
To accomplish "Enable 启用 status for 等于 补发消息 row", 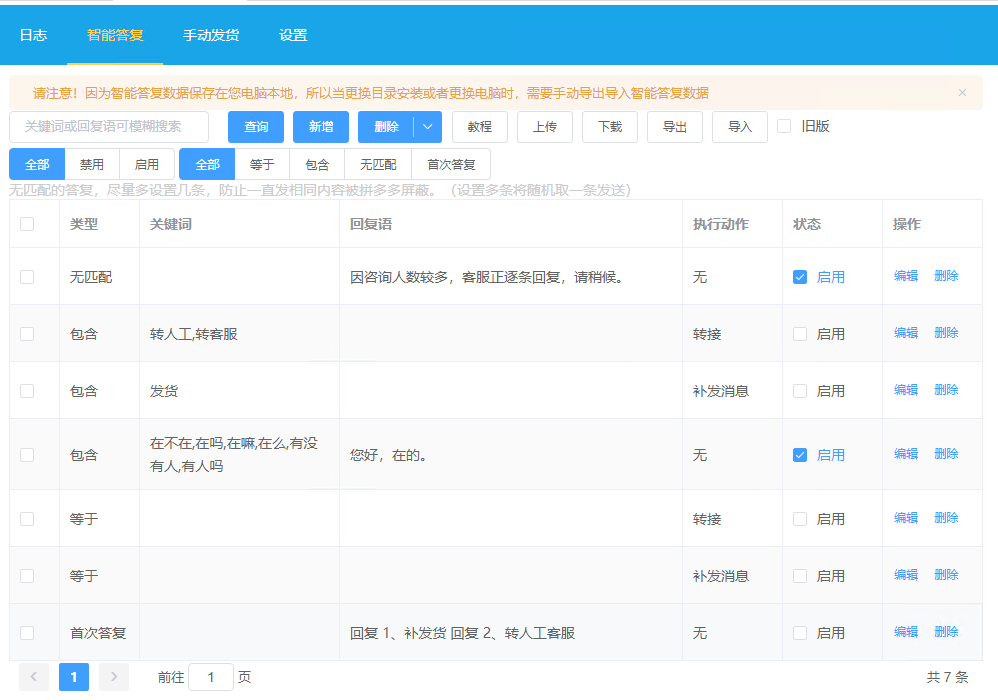I will point(800,576).
